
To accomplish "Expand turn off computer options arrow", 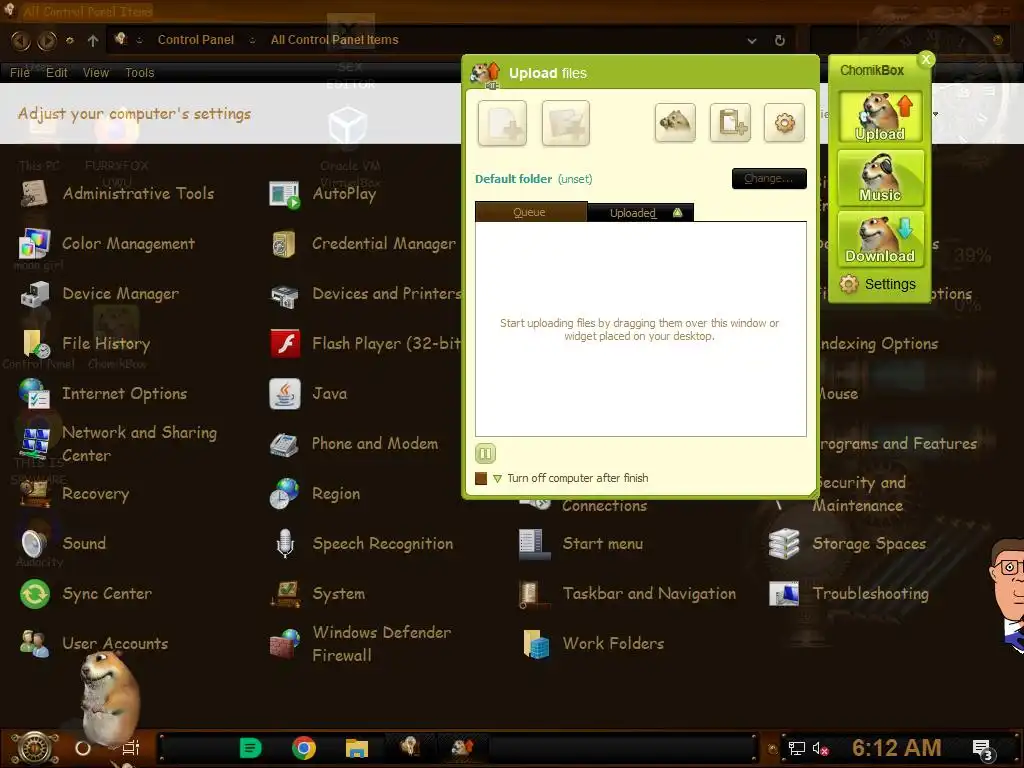I will (498, 479).
